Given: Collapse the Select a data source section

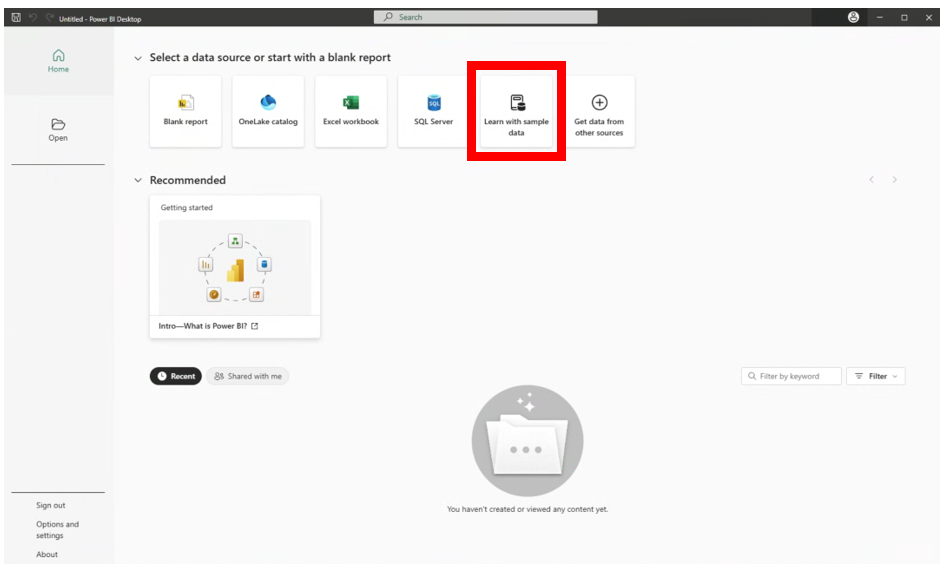Looking at the screenshot, I should [x=138, y=58].
